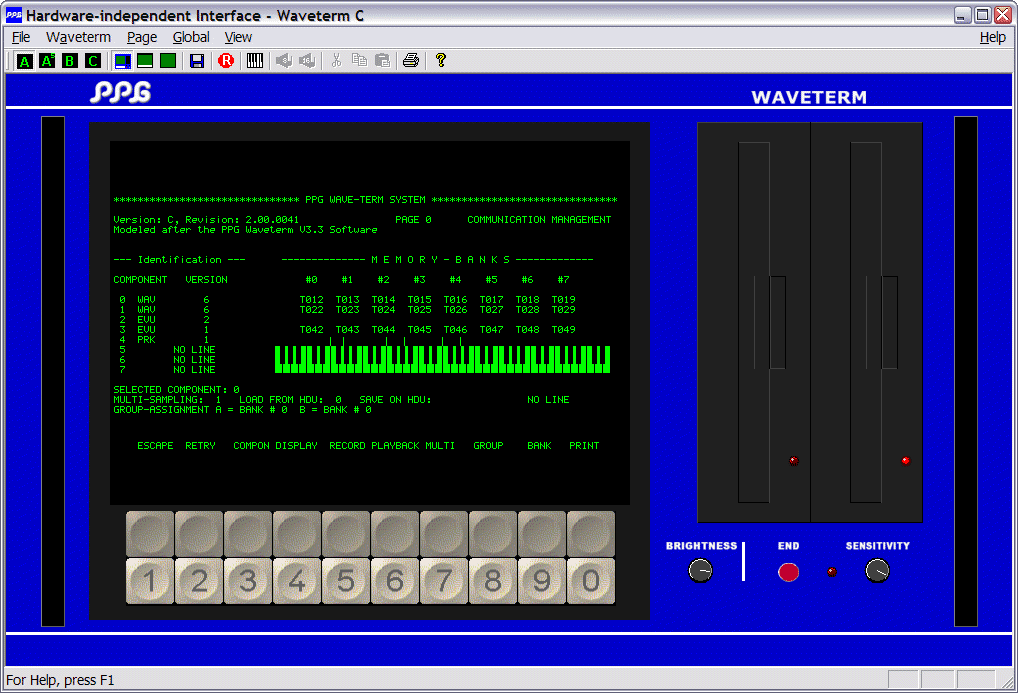Screen dimensions: 1018x693
Task: Select the Waveterm C toolbar icon
Action: pyautogui.click(x=93, y=61)
